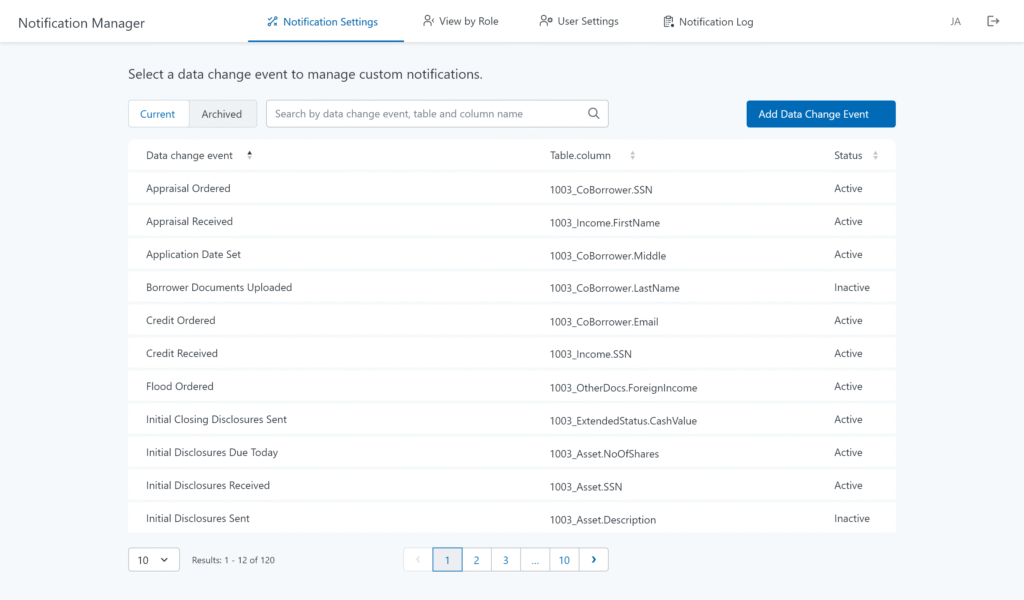1024x600 pixels.
Task: Click the Table.column sort icon
Action: click(632, 156)
